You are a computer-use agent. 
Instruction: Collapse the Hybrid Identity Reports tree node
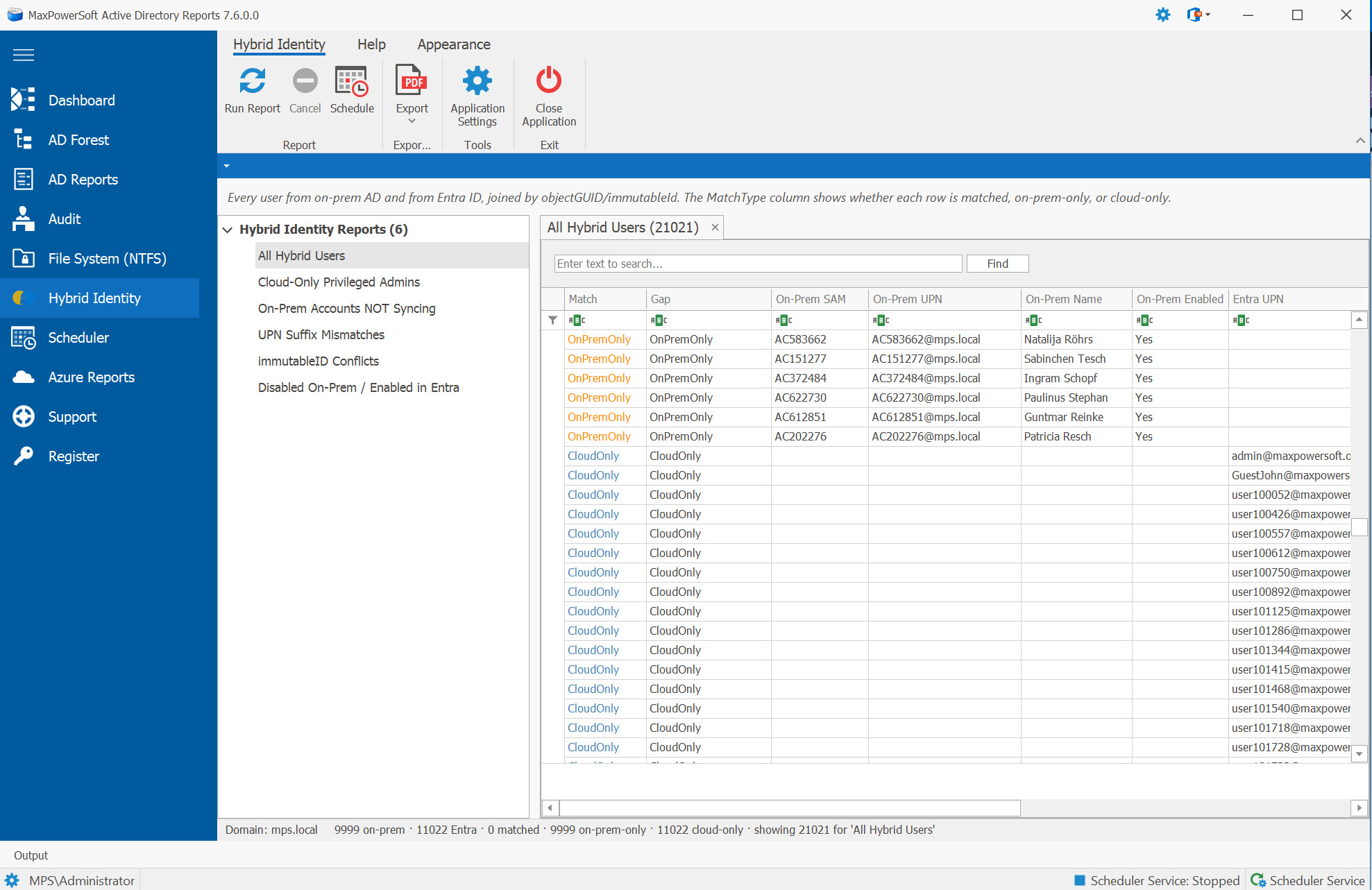tap(227, 230)
